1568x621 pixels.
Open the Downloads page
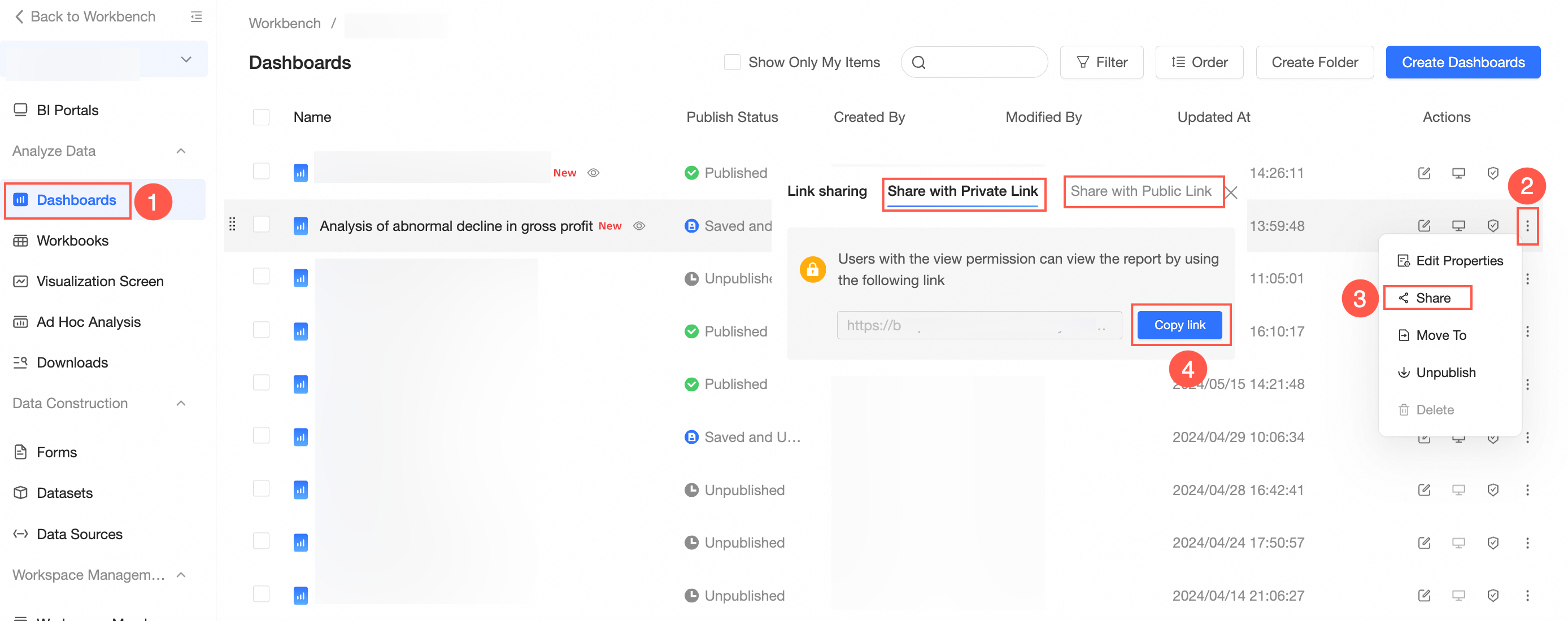(x=72, y=362)
